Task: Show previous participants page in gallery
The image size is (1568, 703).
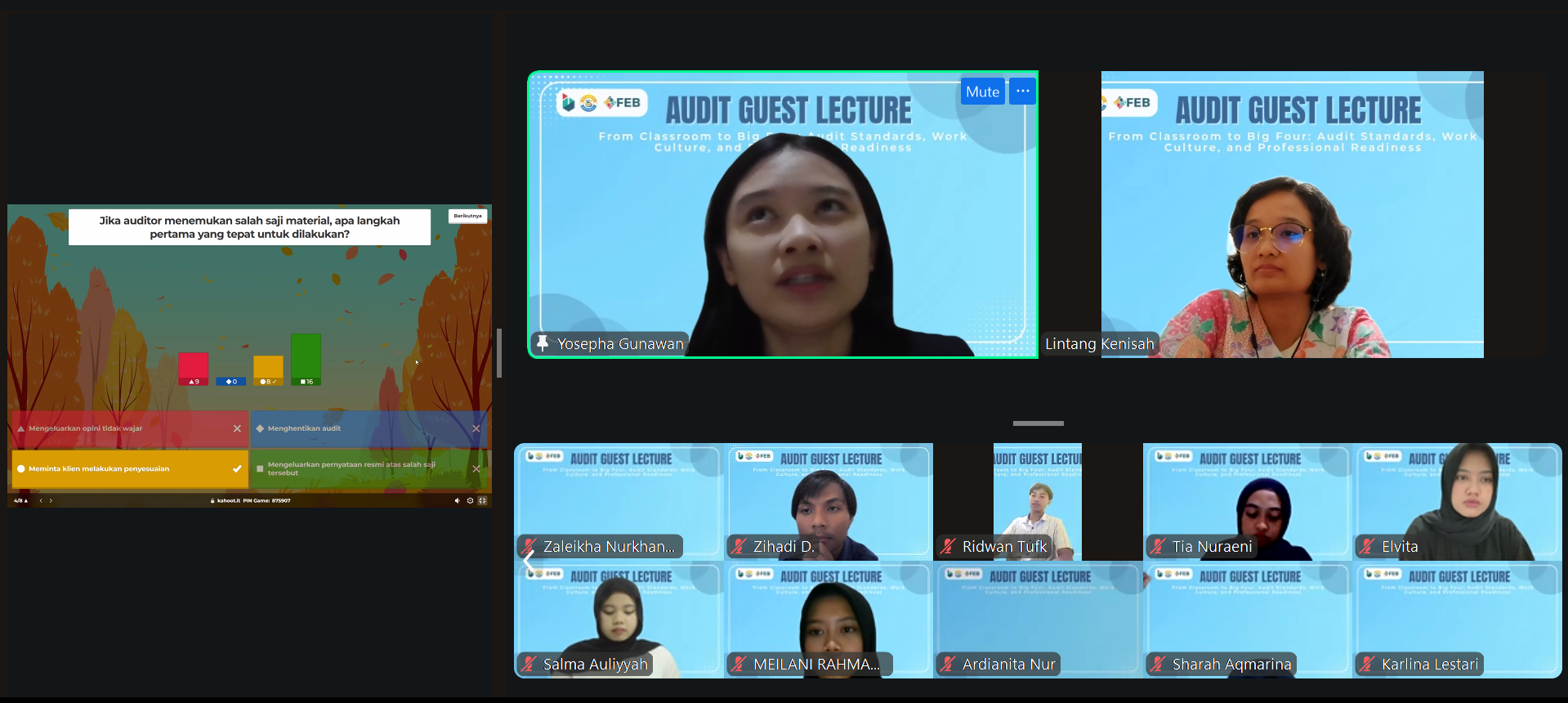Action: [528, 561]
